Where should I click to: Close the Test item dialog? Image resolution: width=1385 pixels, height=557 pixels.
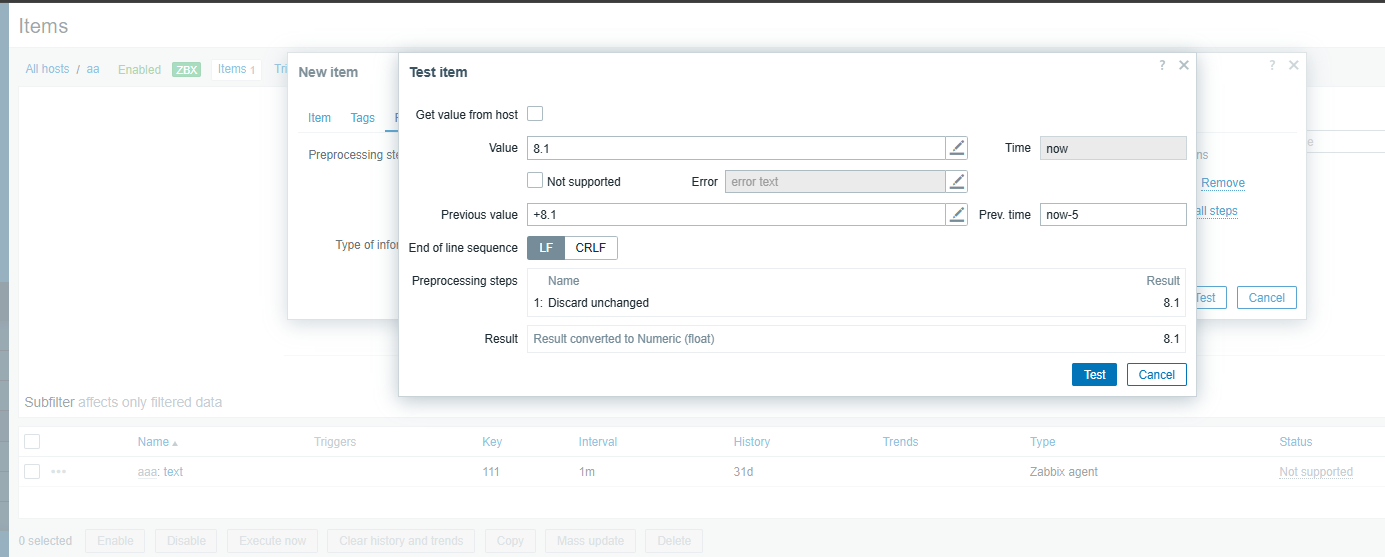[x=1184, y=65]
